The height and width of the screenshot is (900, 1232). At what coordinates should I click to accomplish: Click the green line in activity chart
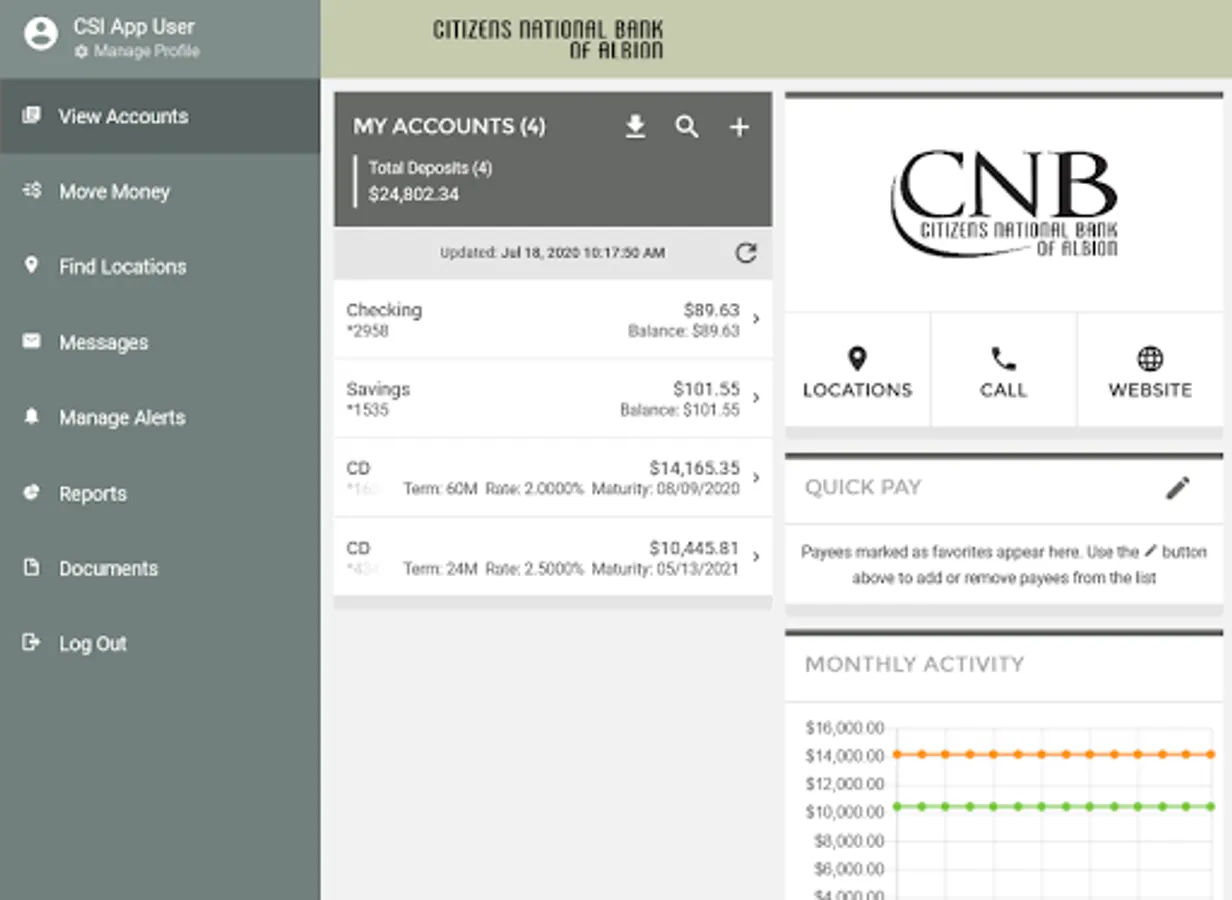pyautogui.click(x=1054, y=806)
